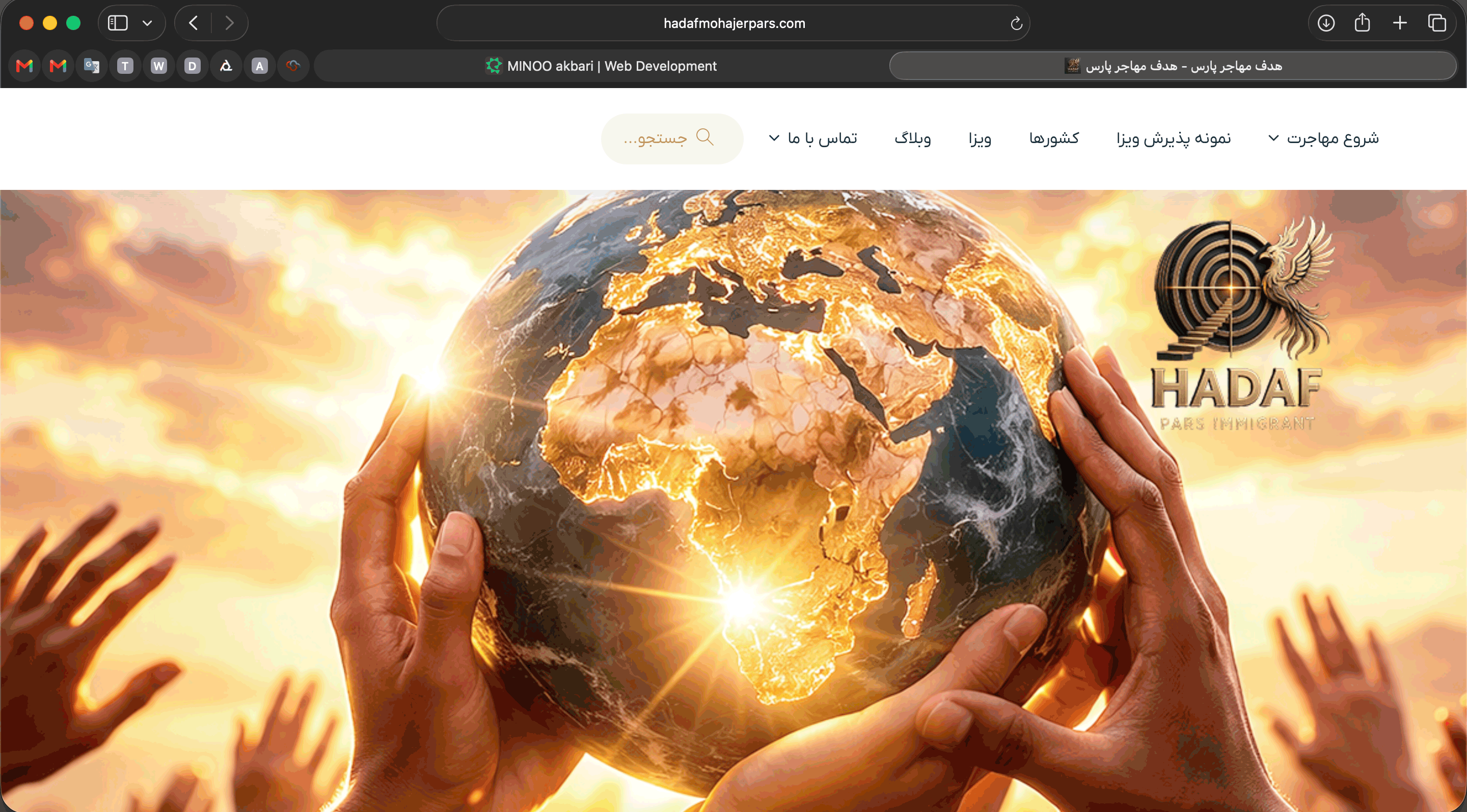
Task: Open the triangle logo pinned tab
Action: tap(226, 66)
